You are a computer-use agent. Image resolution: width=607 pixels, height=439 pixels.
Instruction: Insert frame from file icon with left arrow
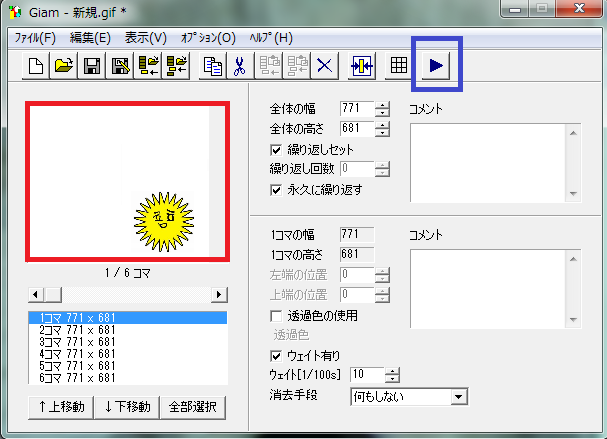(x=148, y=65)
